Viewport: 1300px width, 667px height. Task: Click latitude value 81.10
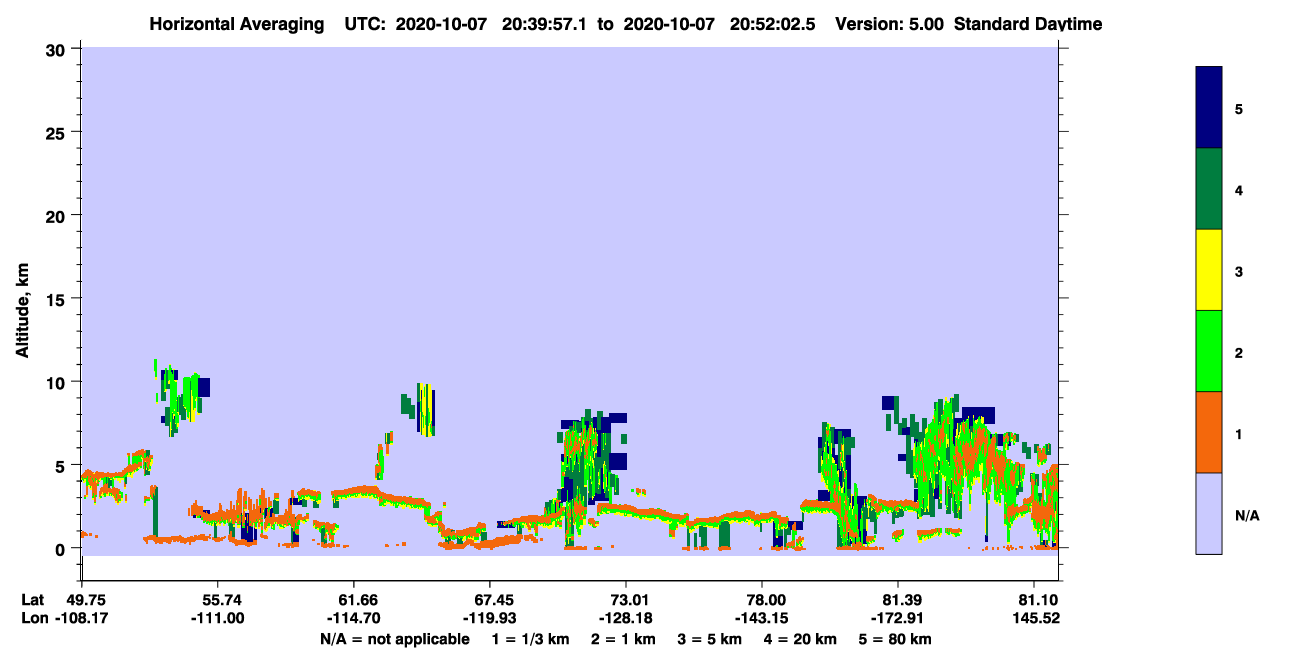point(1040,599)
